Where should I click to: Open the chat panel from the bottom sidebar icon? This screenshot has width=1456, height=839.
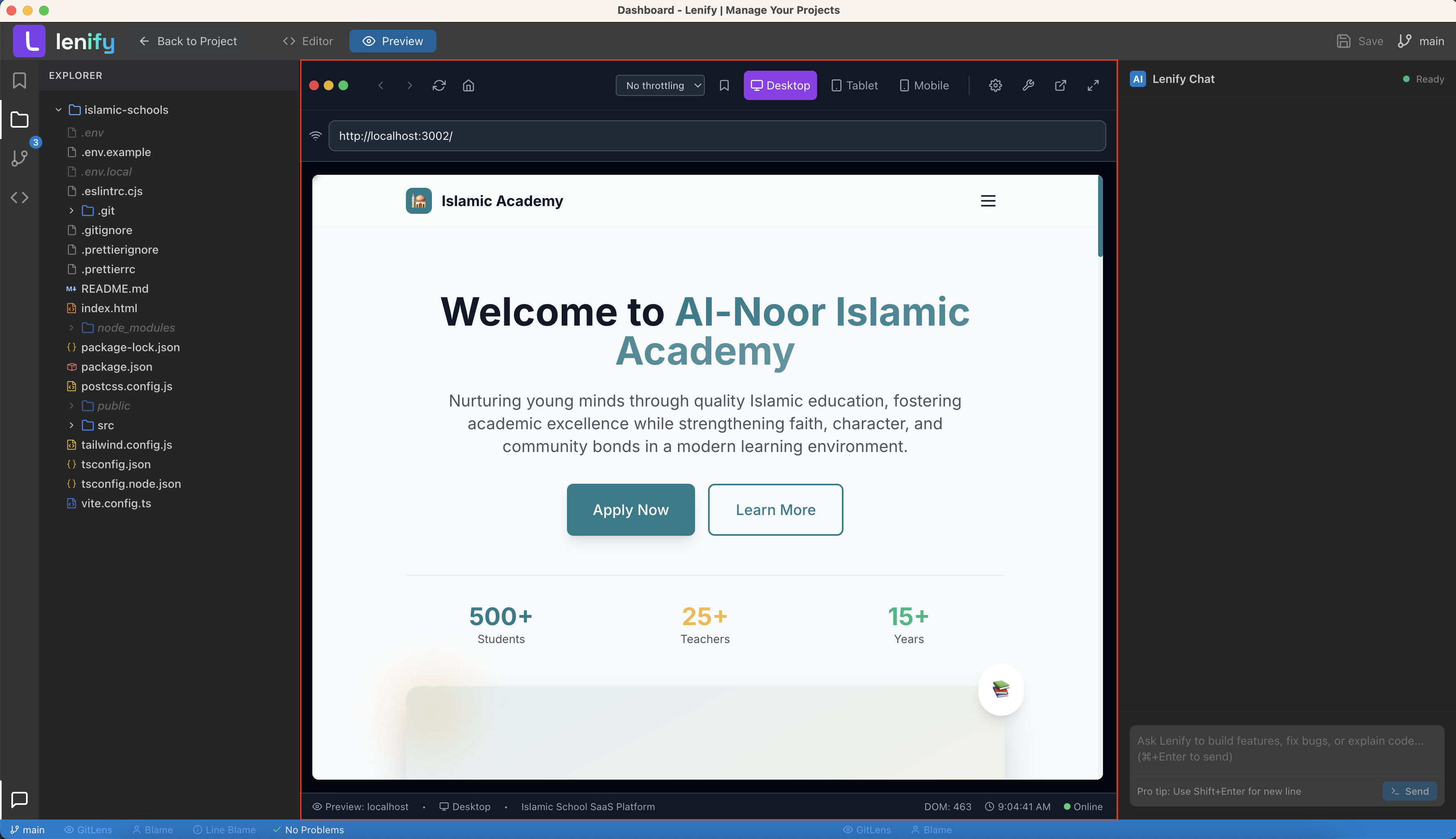click(19, 799)
